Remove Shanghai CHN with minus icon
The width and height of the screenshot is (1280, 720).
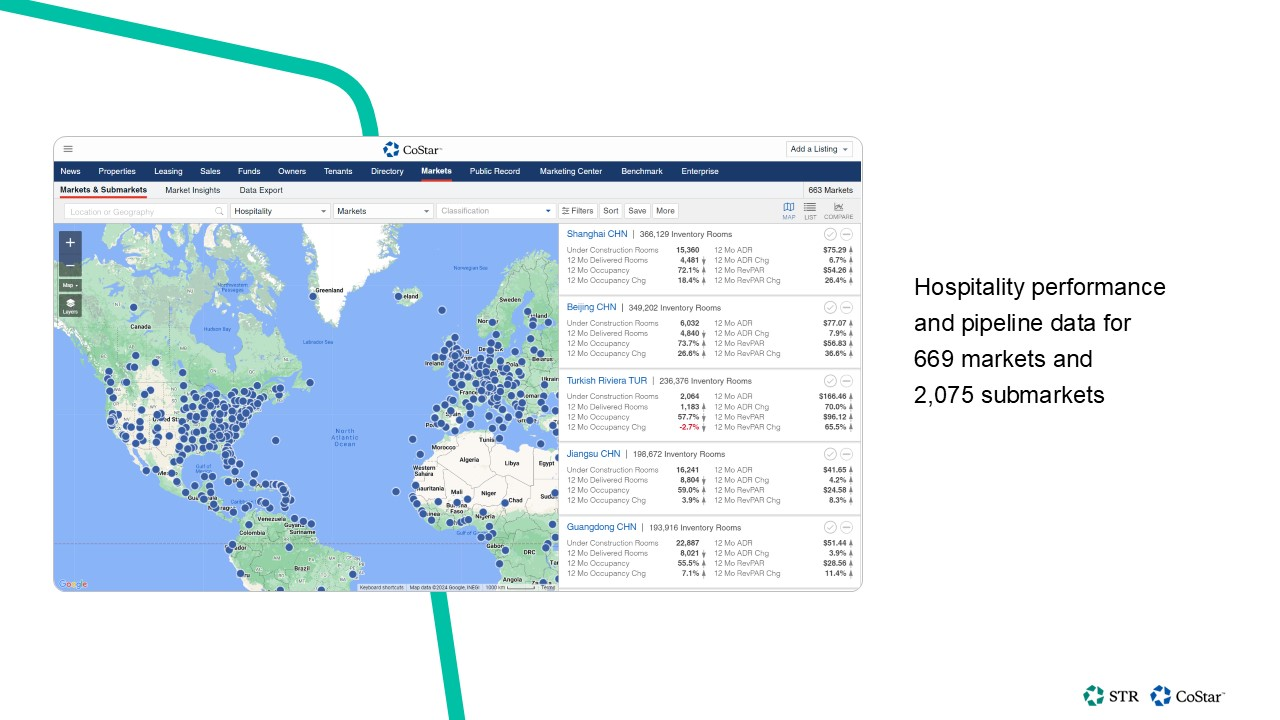846,234
